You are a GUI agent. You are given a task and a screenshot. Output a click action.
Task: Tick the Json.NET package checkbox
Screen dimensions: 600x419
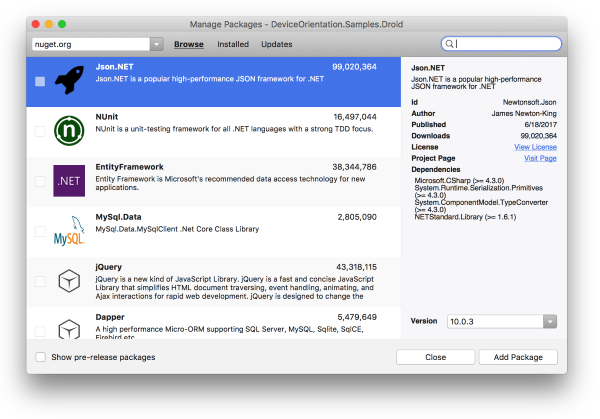tap(40, 82)
